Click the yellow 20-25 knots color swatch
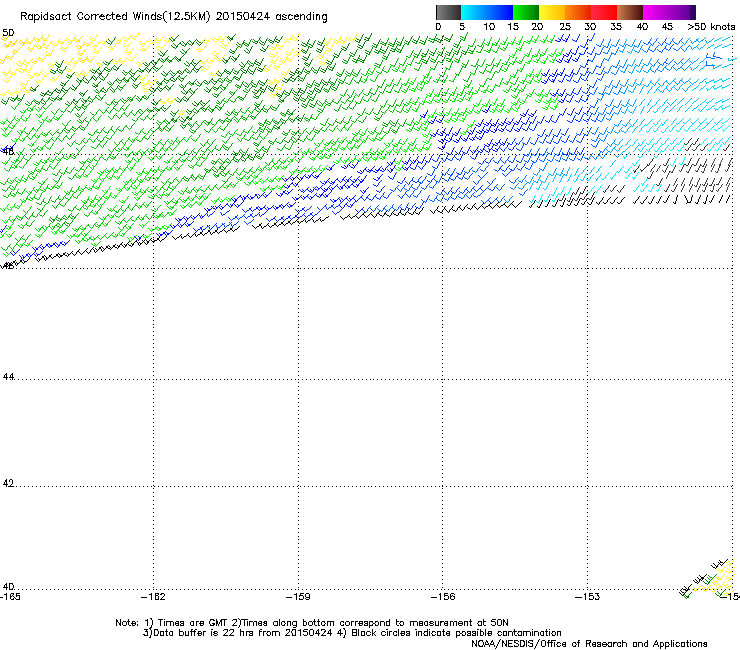 click(x=552, y=12)
